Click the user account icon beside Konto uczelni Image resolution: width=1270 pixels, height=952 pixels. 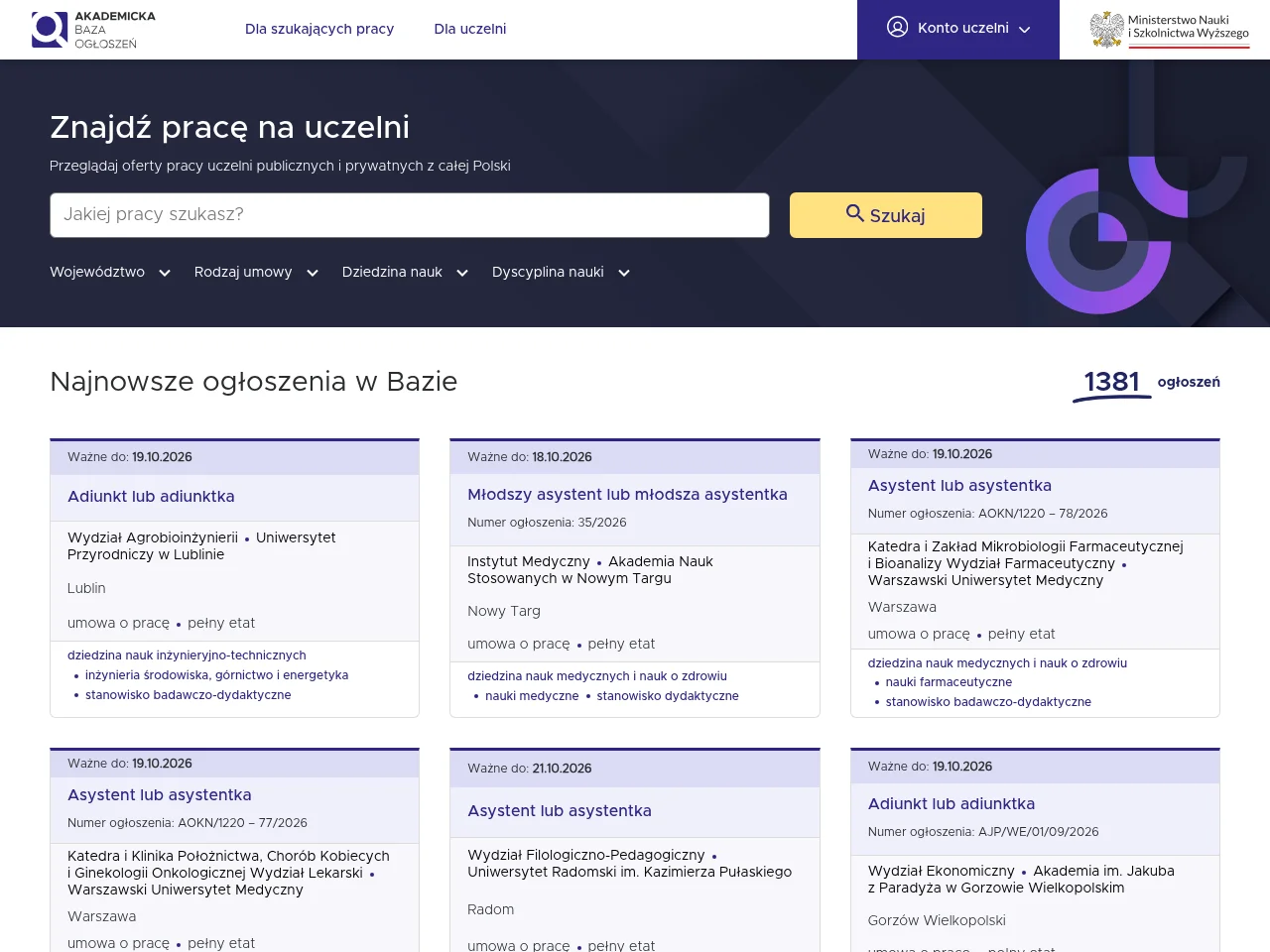897,28
